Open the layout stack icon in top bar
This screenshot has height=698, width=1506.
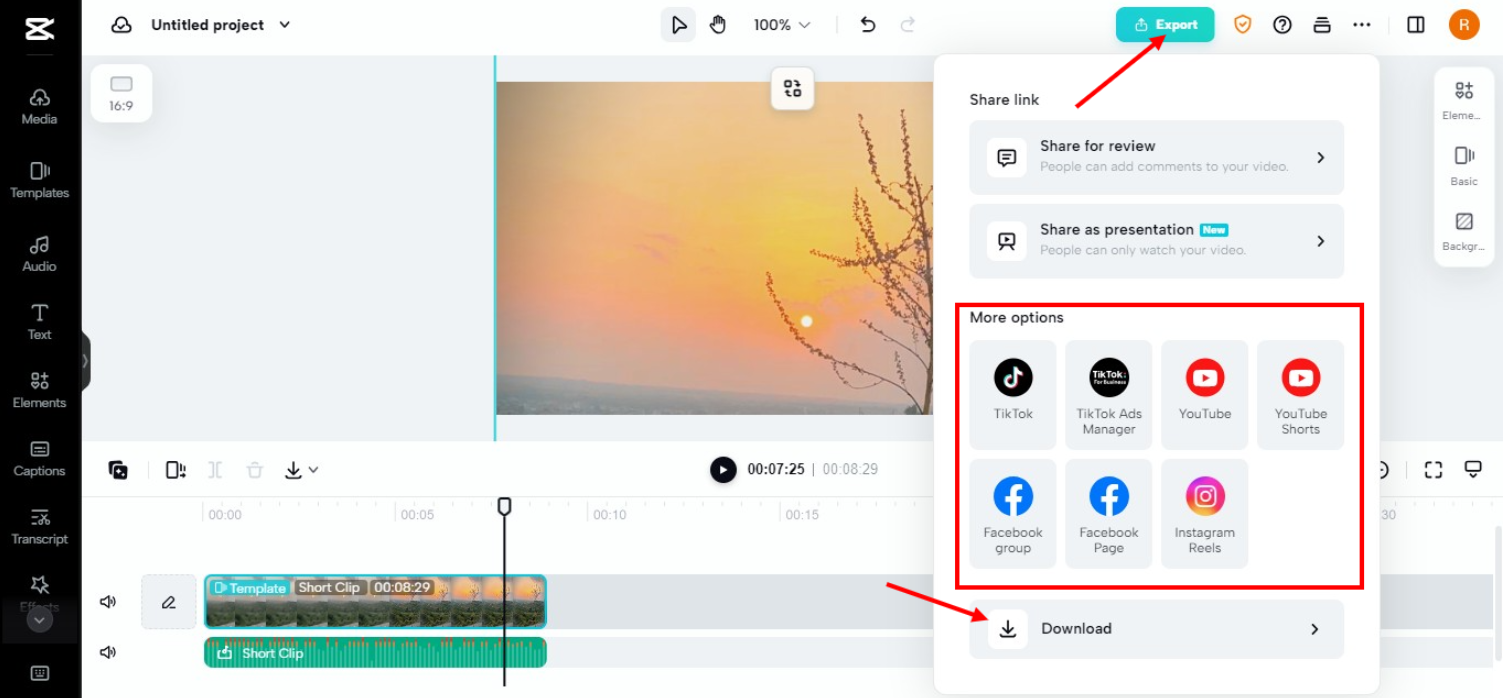[1322, 25]
